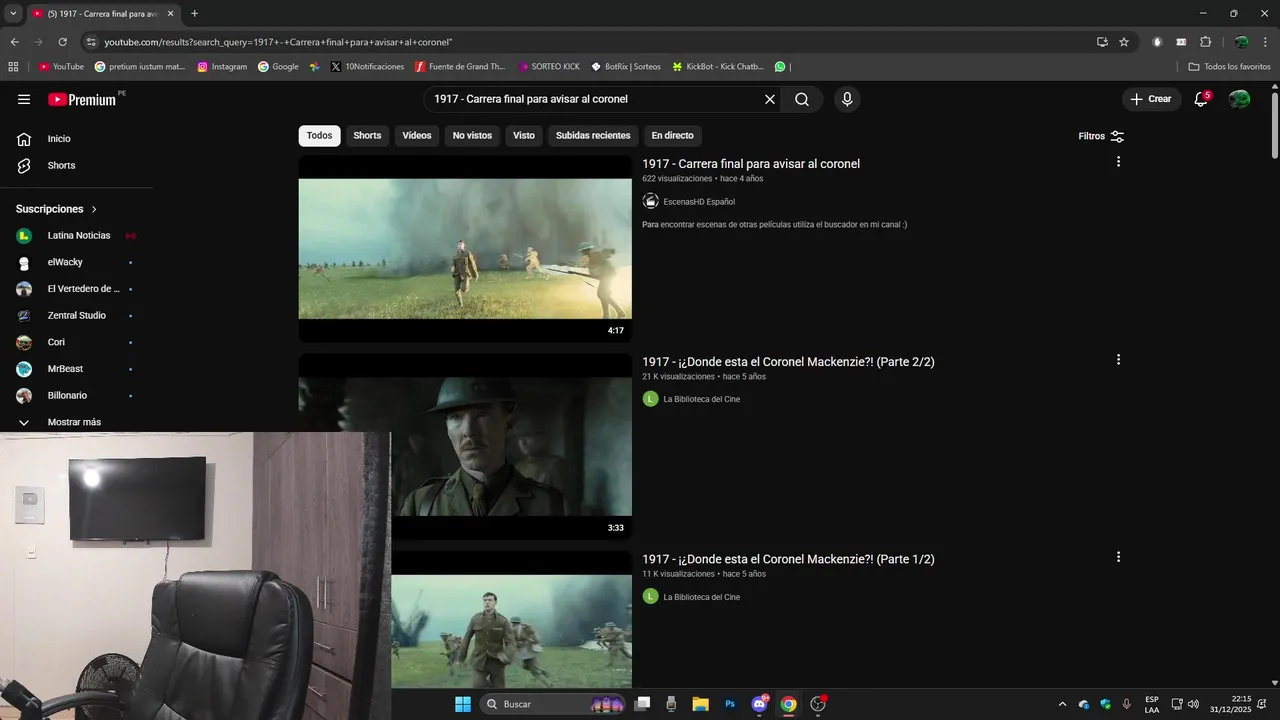Open Photoshop from taskbar
This screenshot has width=1280, height=720.
tap(730, 704)
